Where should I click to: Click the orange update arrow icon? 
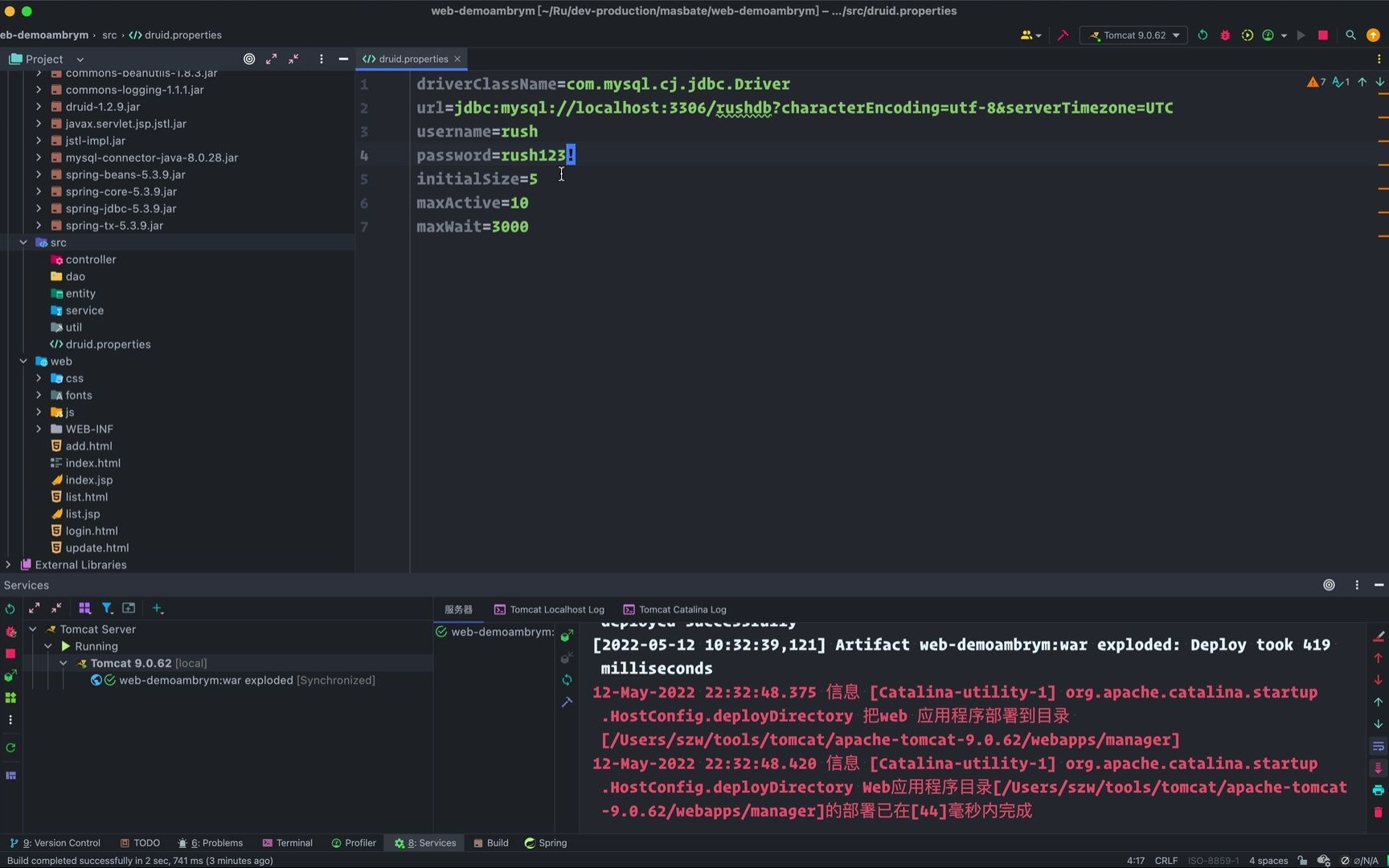point(1373,35)
